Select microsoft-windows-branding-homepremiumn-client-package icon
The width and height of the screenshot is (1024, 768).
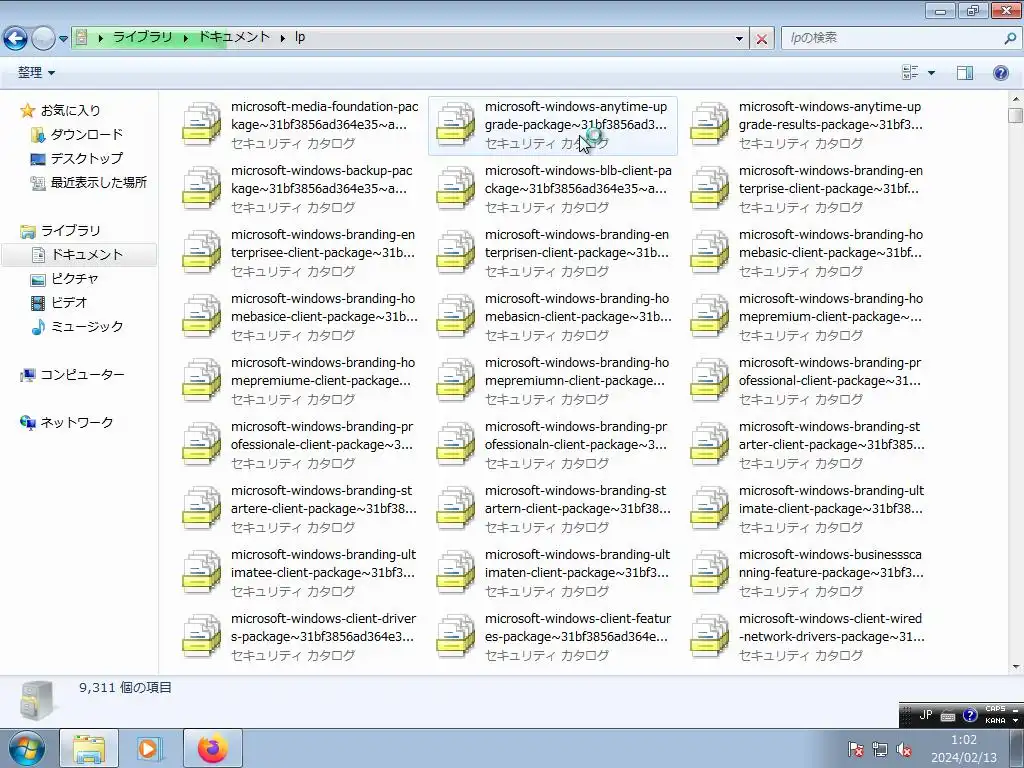[455, 379]
